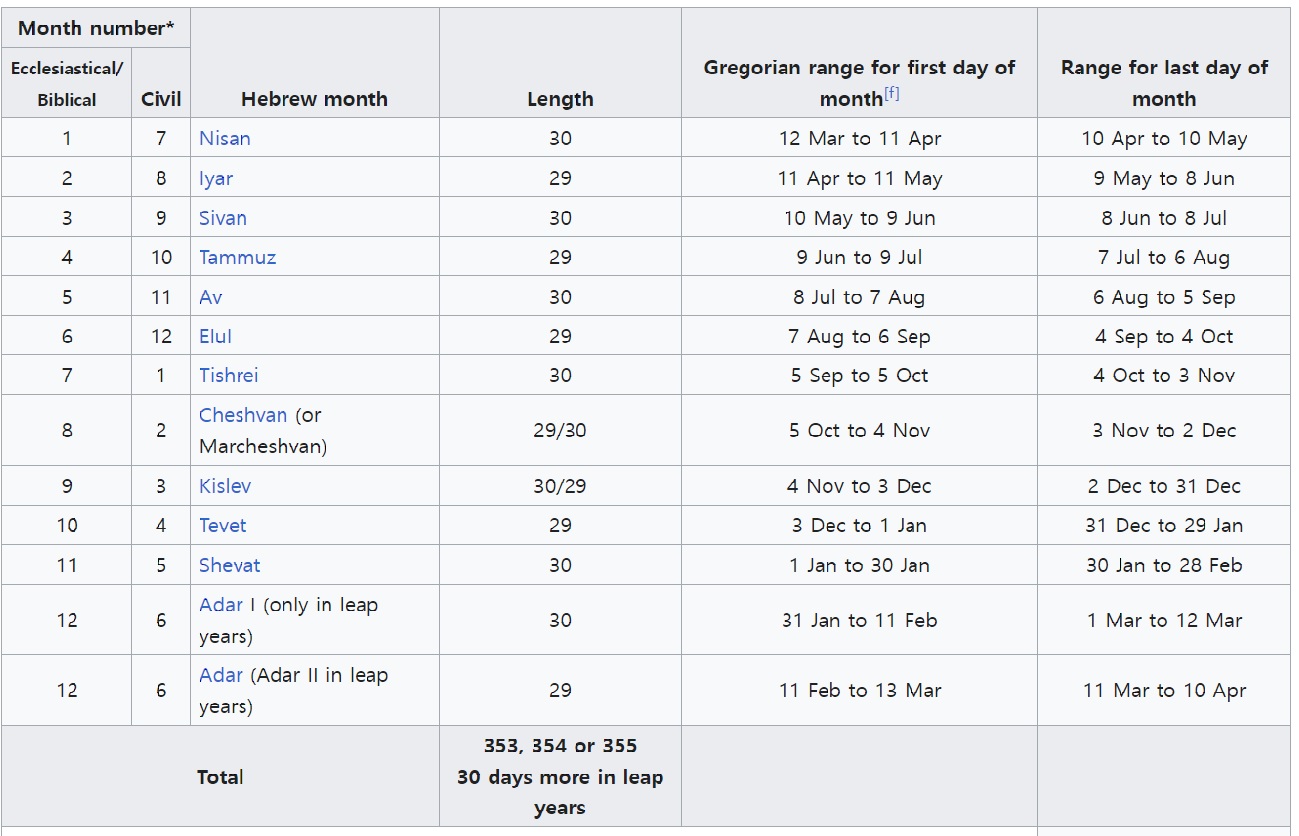Screen dimensions: 1299x836
Task: Select the '10 May to 9 Jun' cell
Action: tap(860, 218)
